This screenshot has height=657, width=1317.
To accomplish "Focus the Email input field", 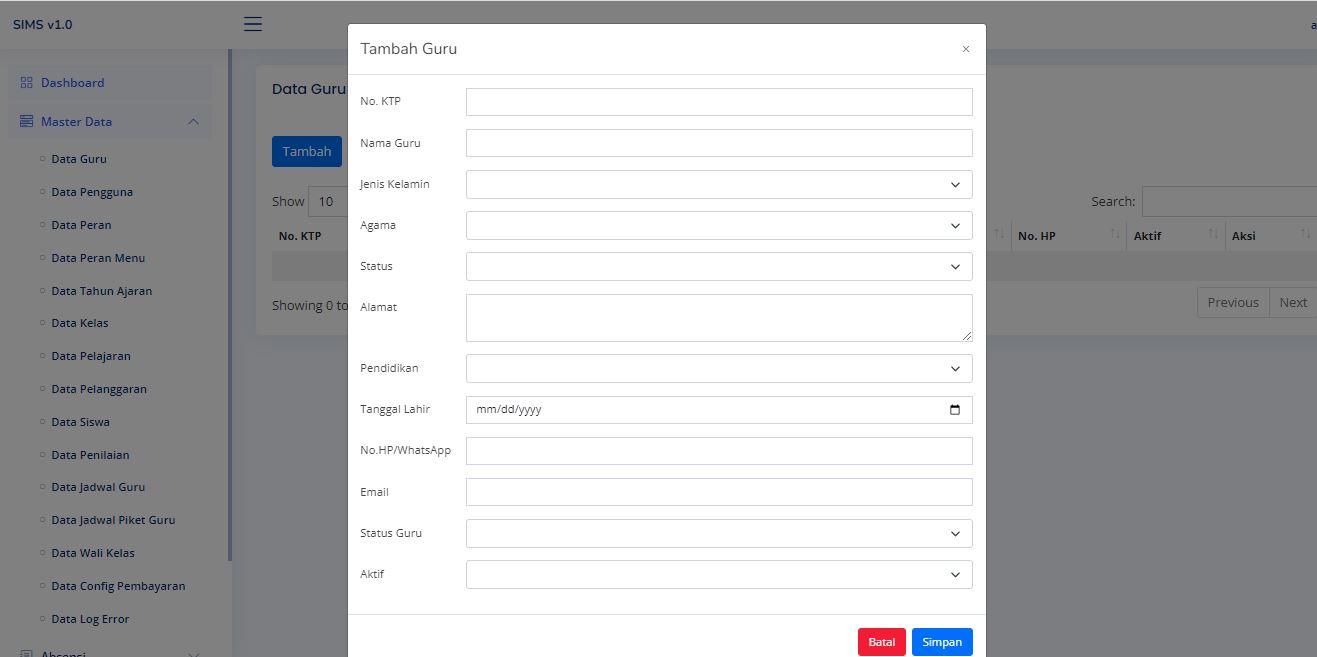I will (718, 492).
